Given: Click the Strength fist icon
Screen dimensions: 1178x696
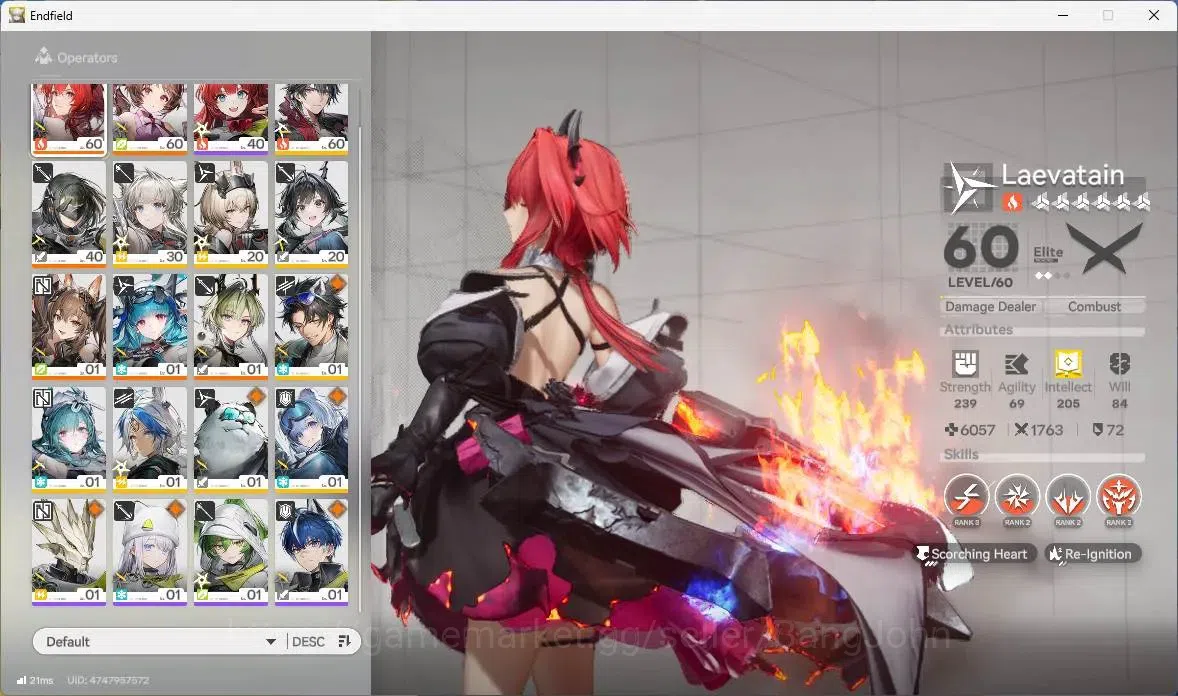Looking at the screenshot, I should coord(965,364).
